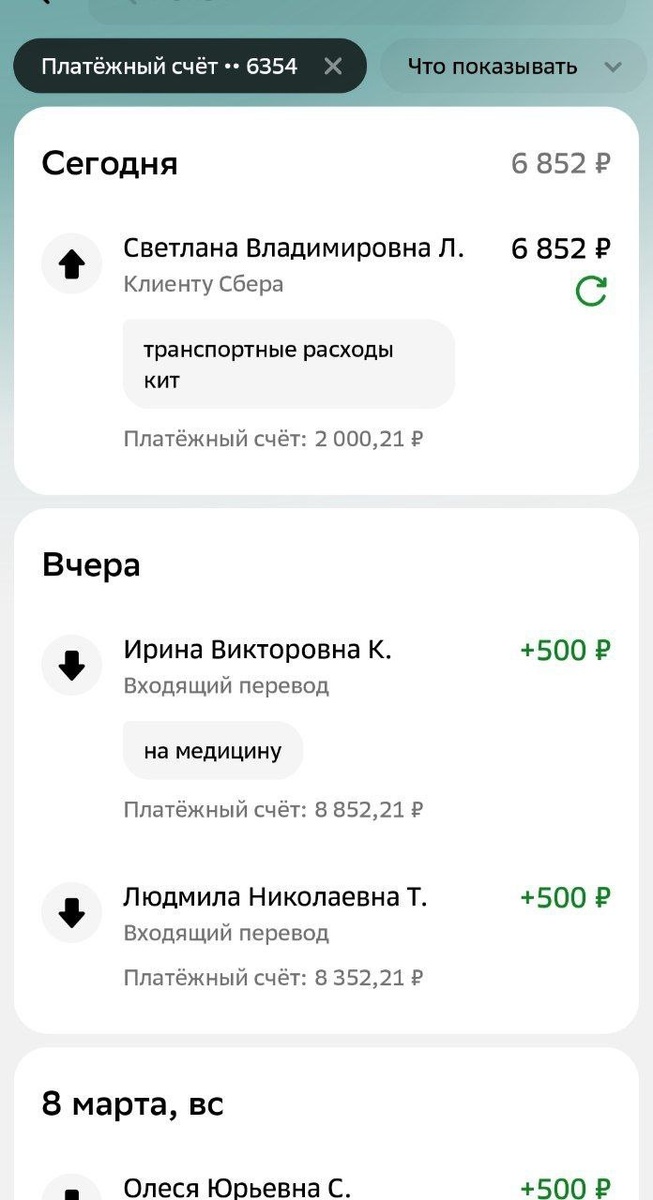Open the message 'на медицину'
653x1200 pixels.
click(212, 749)
